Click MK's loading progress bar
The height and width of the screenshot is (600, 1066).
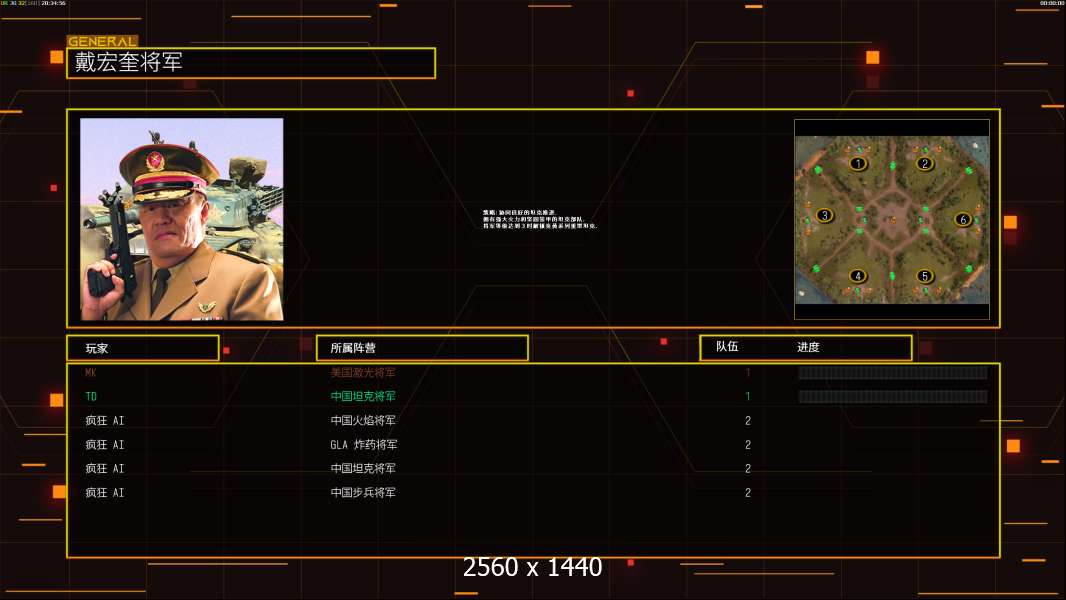(x=893, y=372)
